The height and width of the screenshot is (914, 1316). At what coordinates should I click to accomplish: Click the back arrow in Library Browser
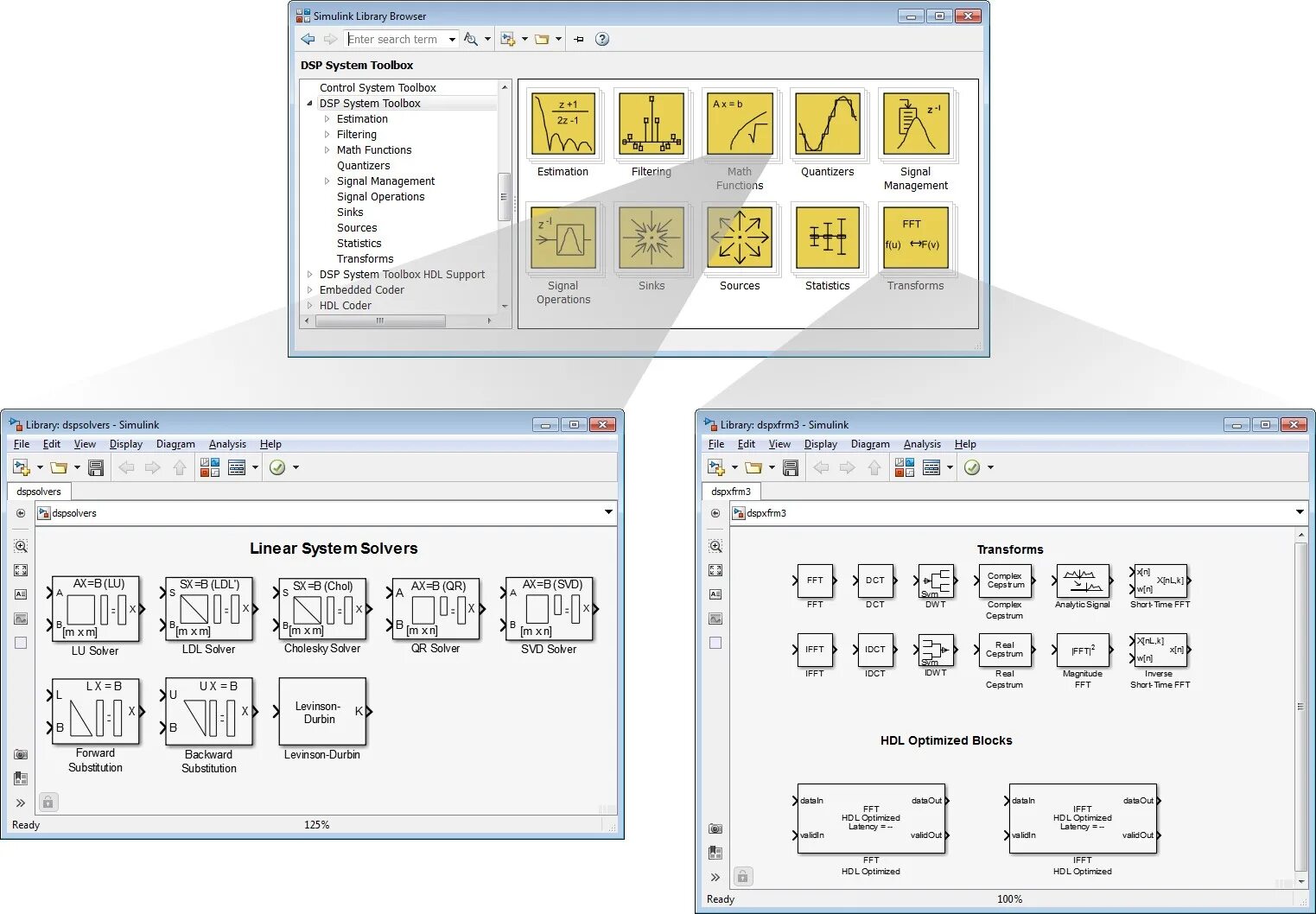click(308, 39)
